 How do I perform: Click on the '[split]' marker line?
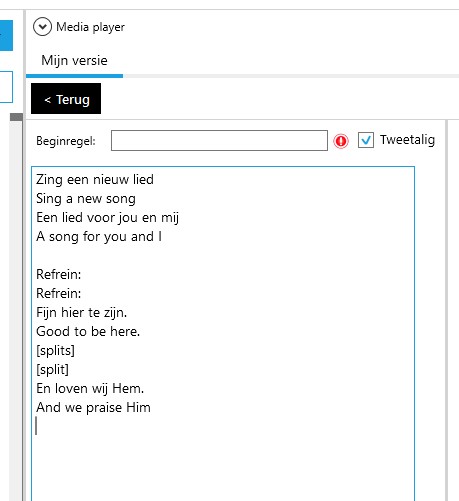coord(52,370)
